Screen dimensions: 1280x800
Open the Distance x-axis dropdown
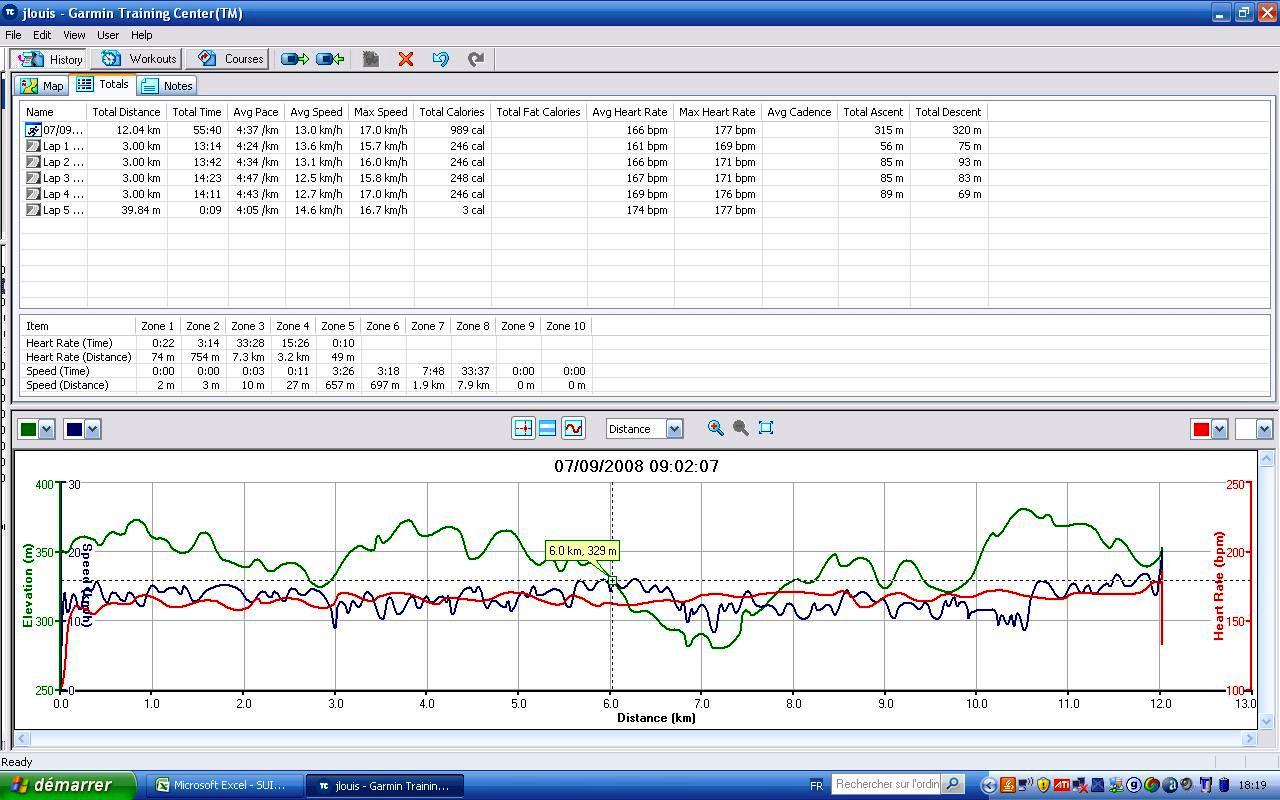(674, 429)
